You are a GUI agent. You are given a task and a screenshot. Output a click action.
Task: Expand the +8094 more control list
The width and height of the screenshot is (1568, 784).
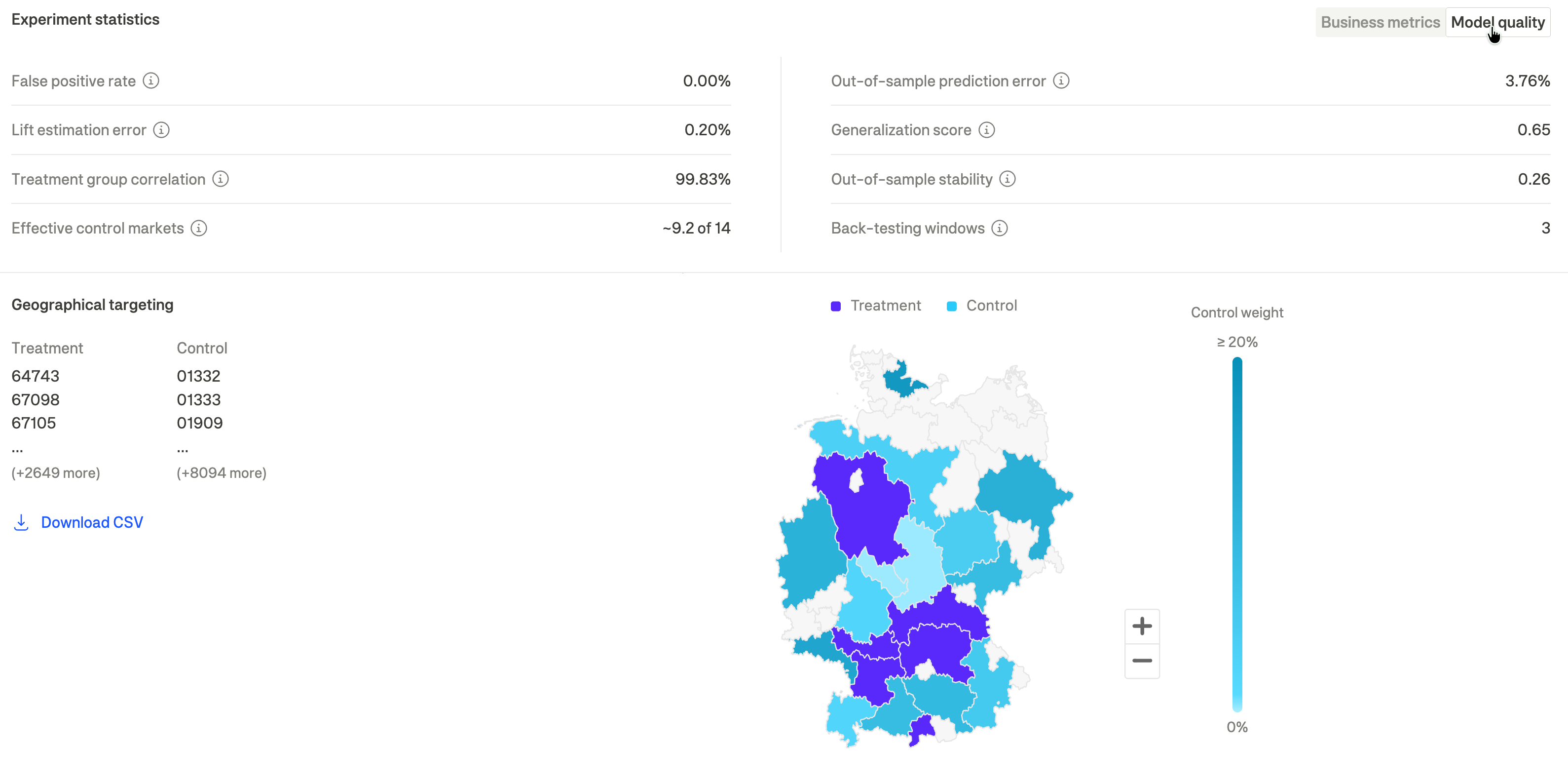point(222,473)
